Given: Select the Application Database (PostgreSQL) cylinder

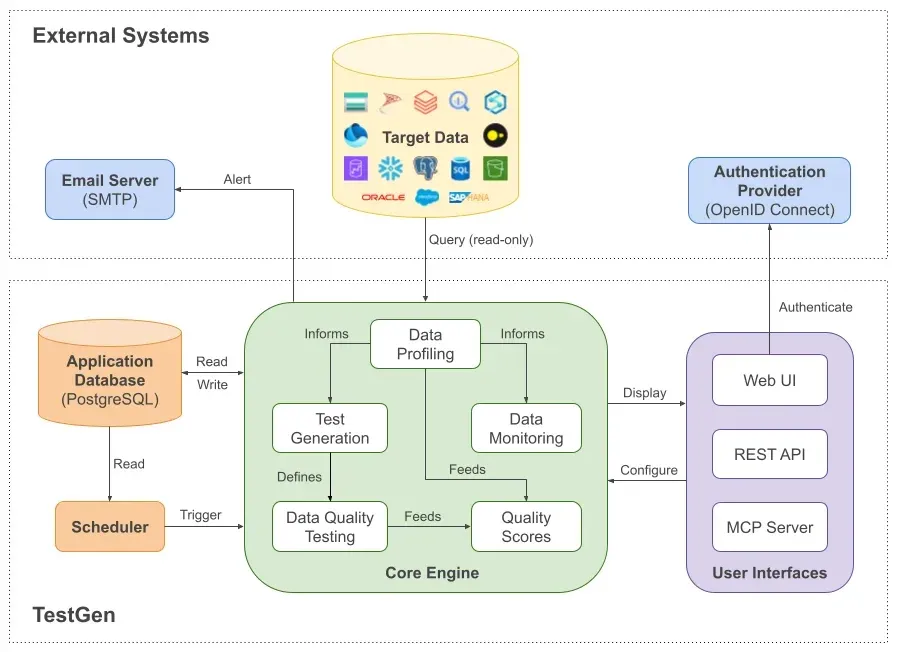Looking at the screenshot, I should coord(110,373).
